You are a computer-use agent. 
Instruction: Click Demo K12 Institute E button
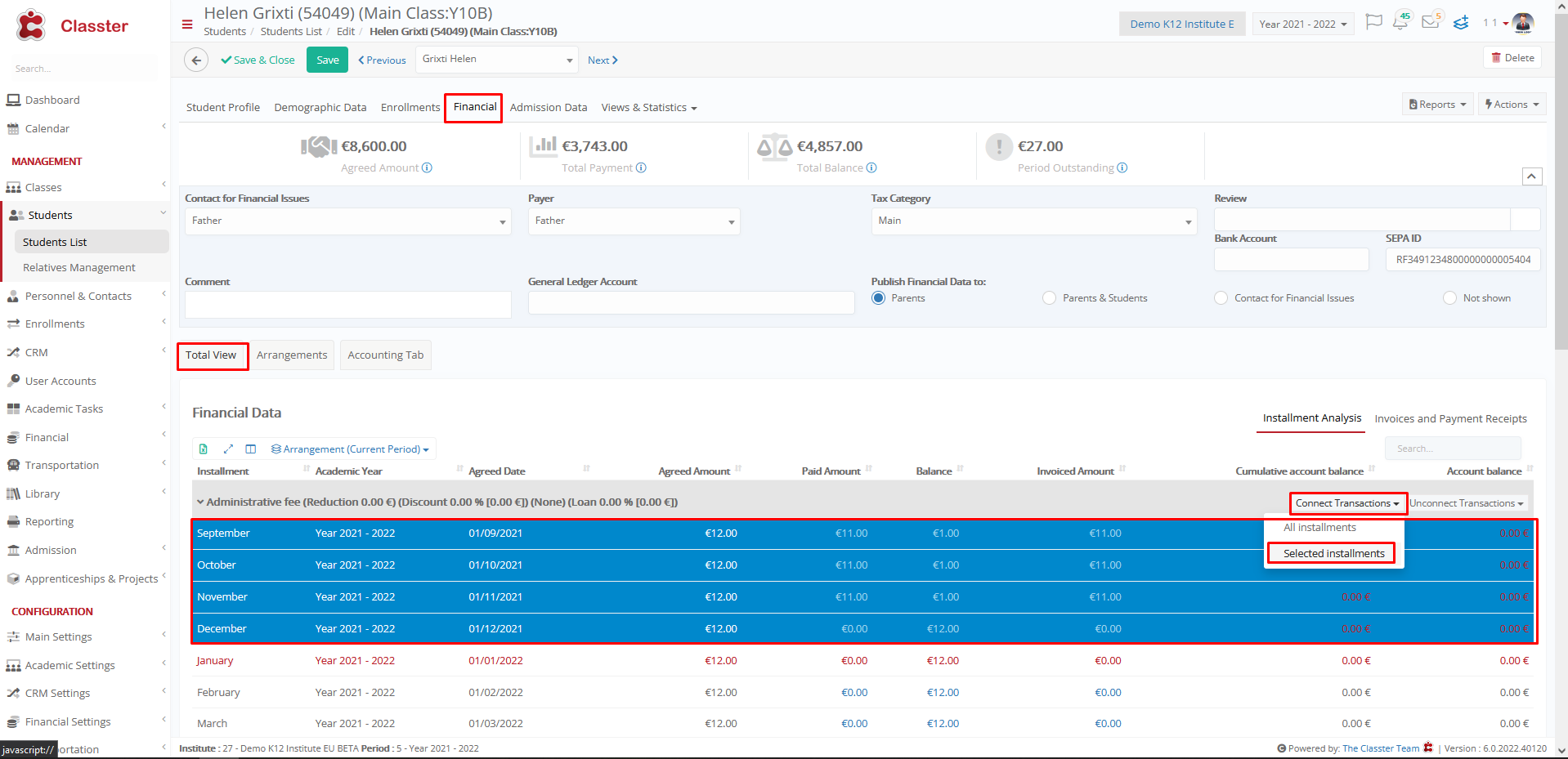pyautogui.click(x=1182, y=24)
